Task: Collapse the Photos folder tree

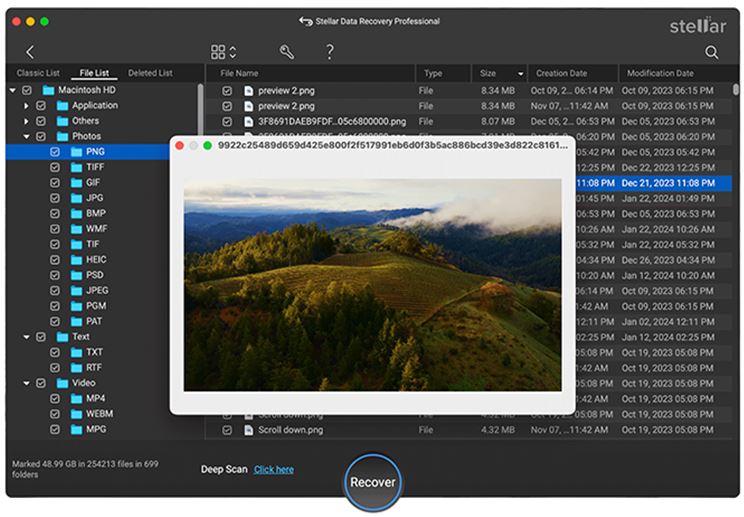Action: 27,136
